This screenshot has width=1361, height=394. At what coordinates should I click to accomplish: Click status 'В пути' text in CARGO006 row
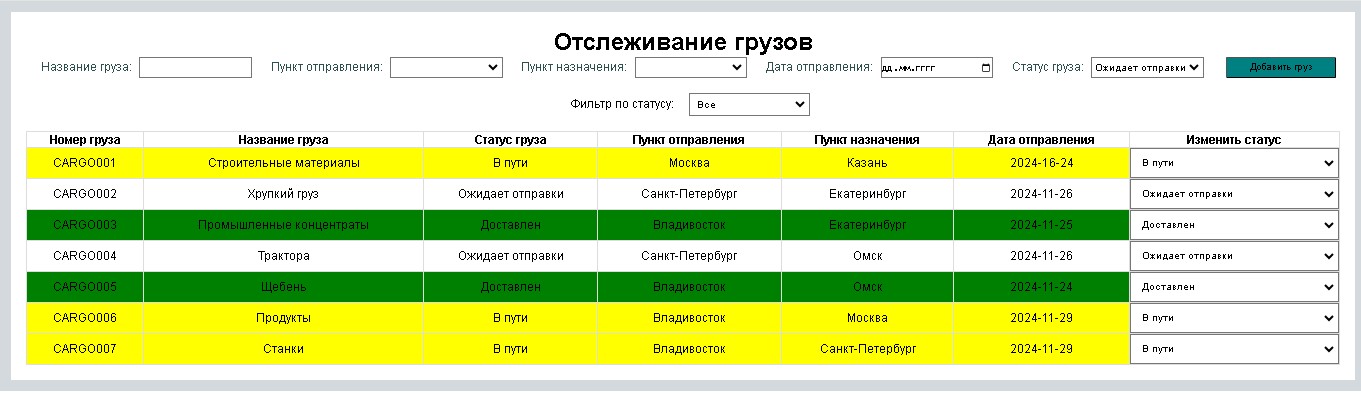pos(510,318)
